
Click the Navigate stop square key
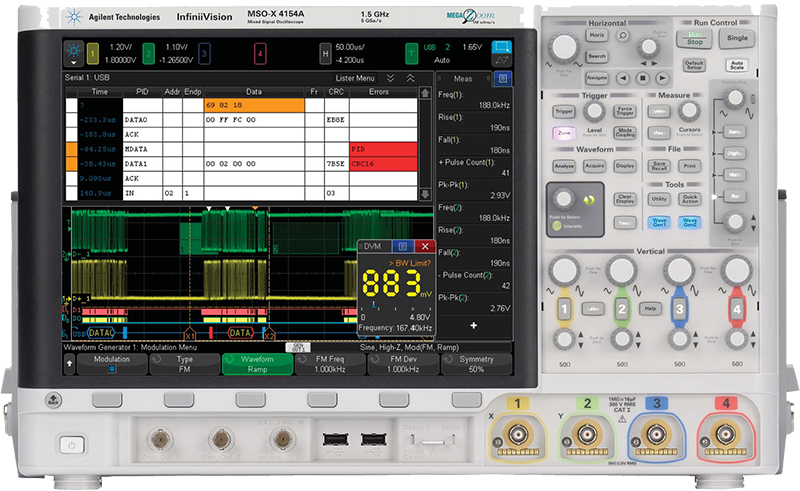pyautogui.click(x=642, y=78)
